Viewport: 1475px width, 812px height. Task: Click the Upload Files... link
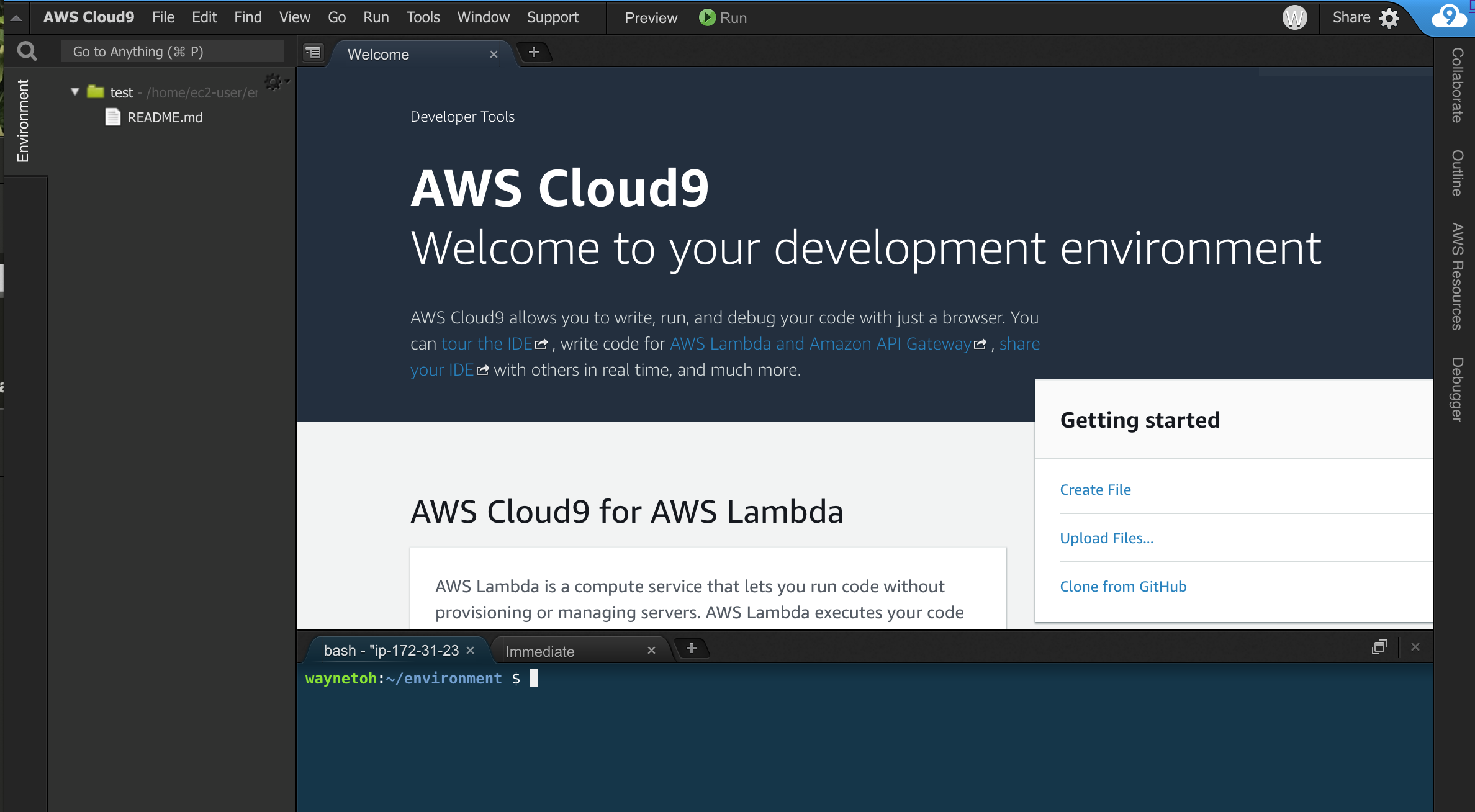pos(1106,538)
